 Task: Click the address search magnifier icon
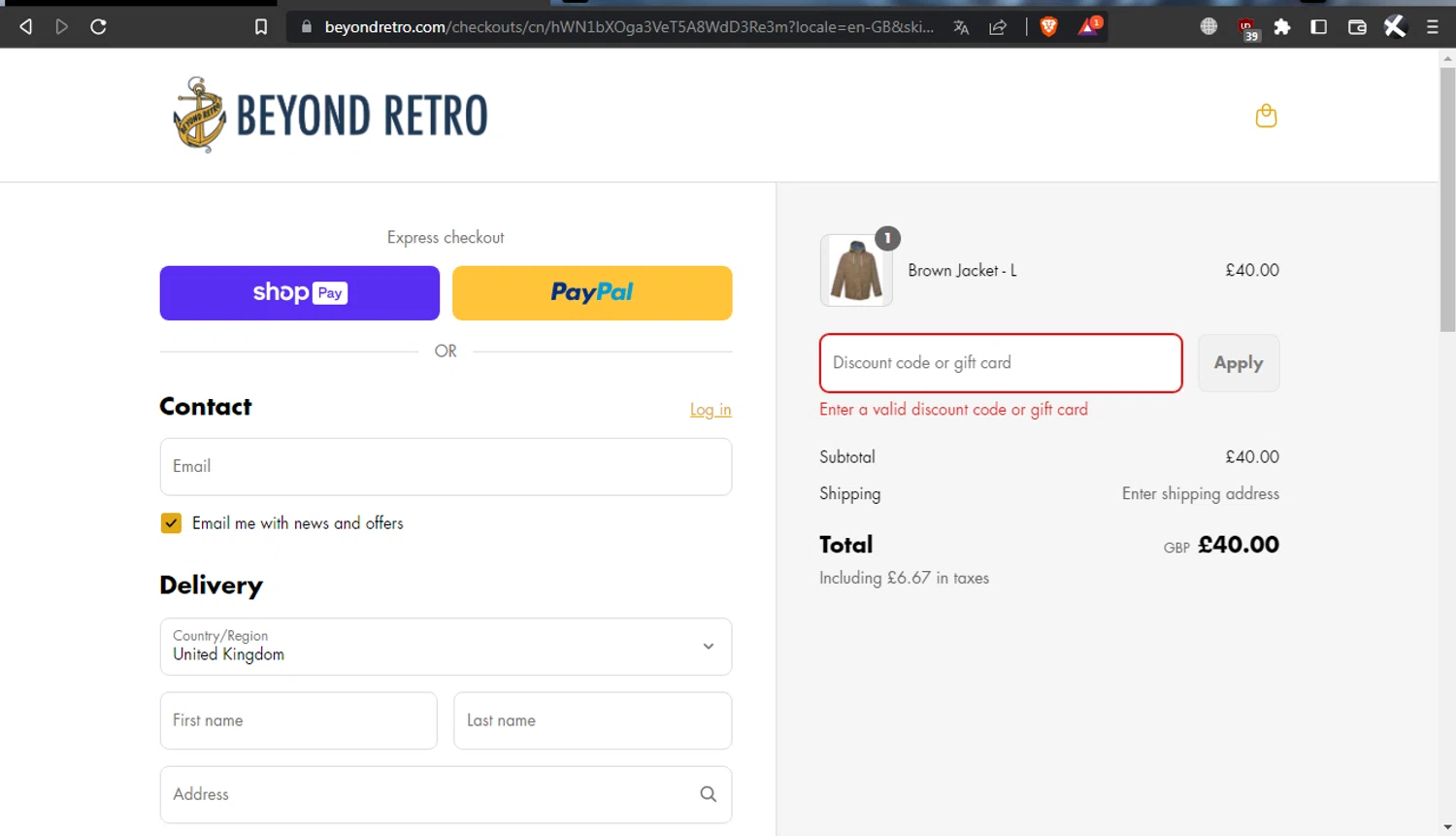click(709, 794)
